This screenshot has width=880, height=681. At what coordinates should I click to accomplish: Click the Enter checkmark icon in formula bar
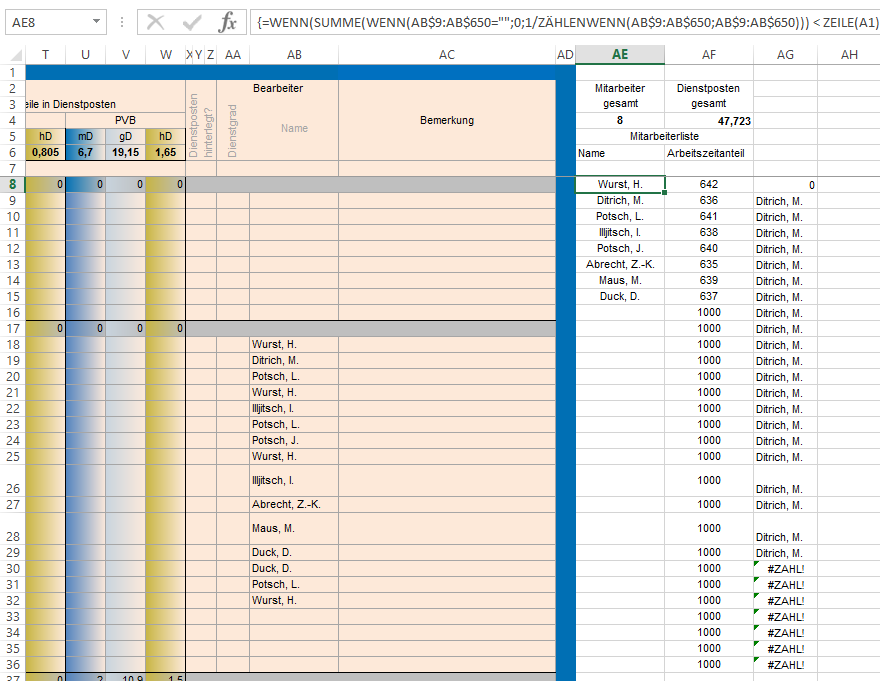192,22
